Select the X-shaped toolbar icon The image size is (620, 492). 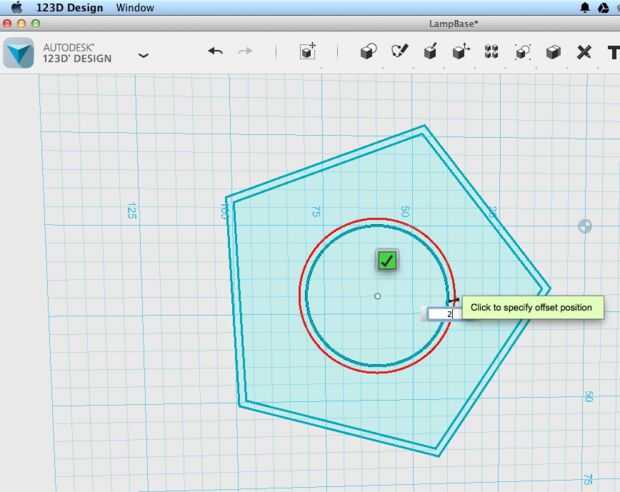584,52
